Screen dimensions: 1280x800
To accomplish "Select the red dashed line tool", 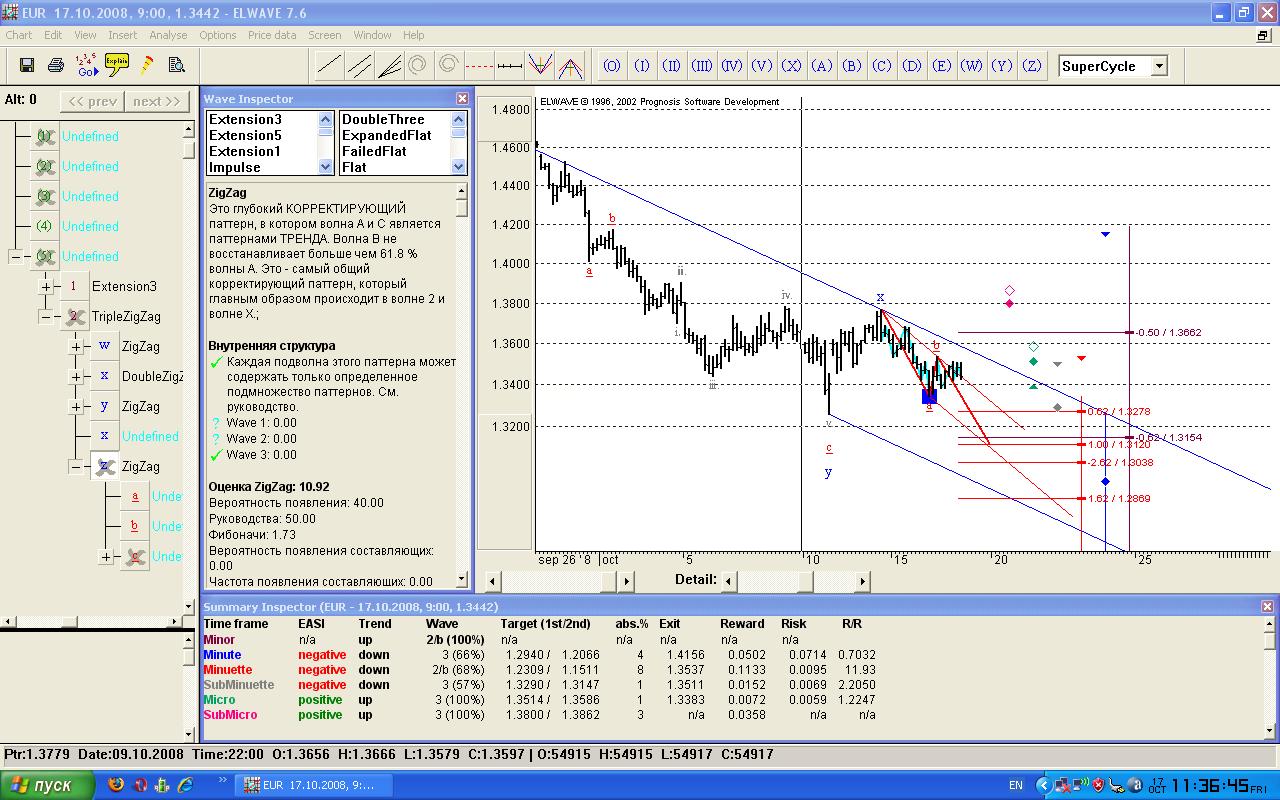I will [479, 66].
